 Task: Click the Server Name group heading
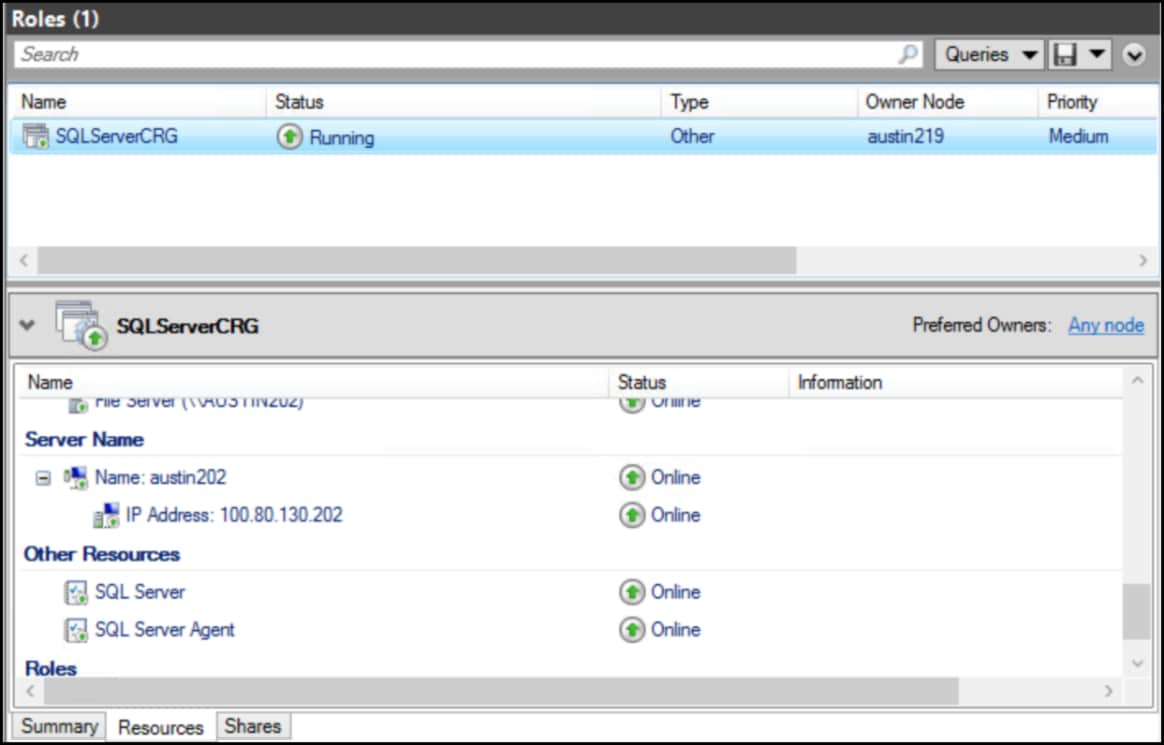click(84, 439)
